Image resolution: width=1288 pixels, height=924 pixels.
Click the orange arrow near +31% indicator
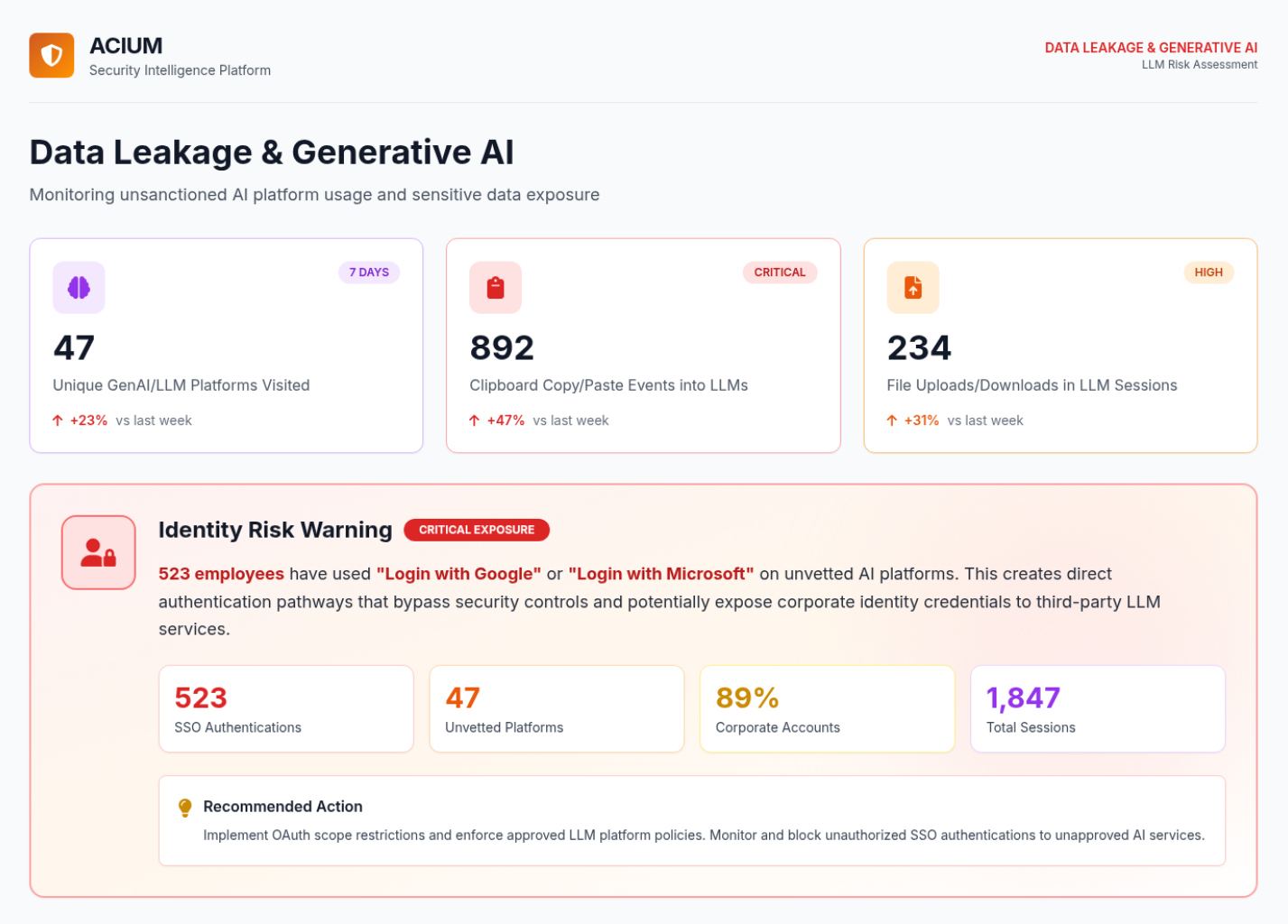tap(891, 420)
